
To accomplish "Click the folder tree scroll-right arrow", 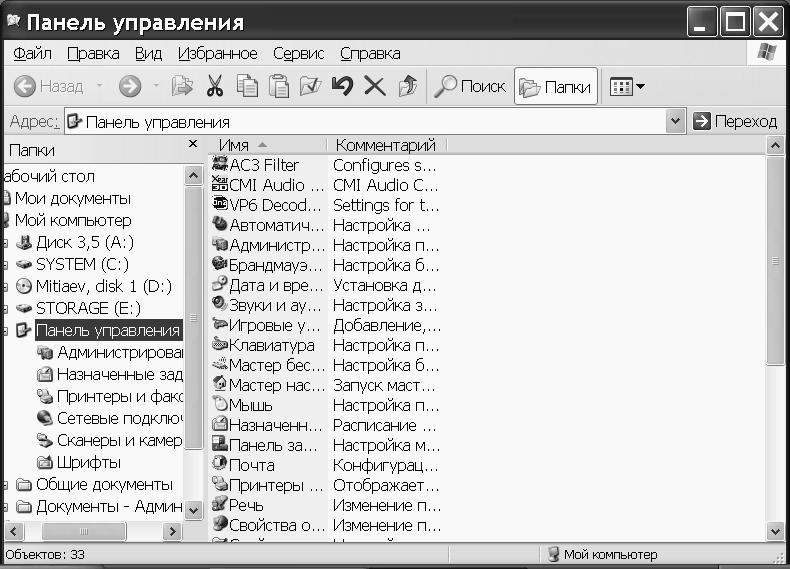I will coord(172,531).
